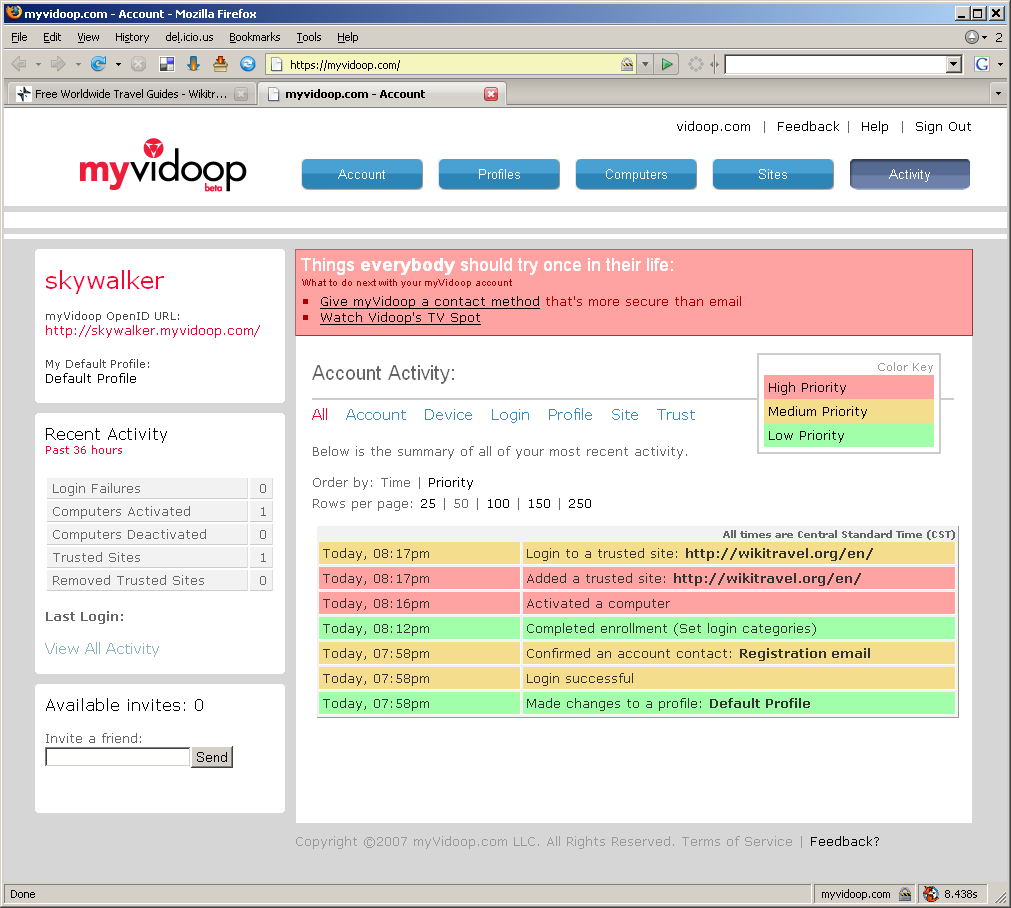The image size is (1011, 908).
Task: Click Give myVidoop a contact method link
Action: 430,301
